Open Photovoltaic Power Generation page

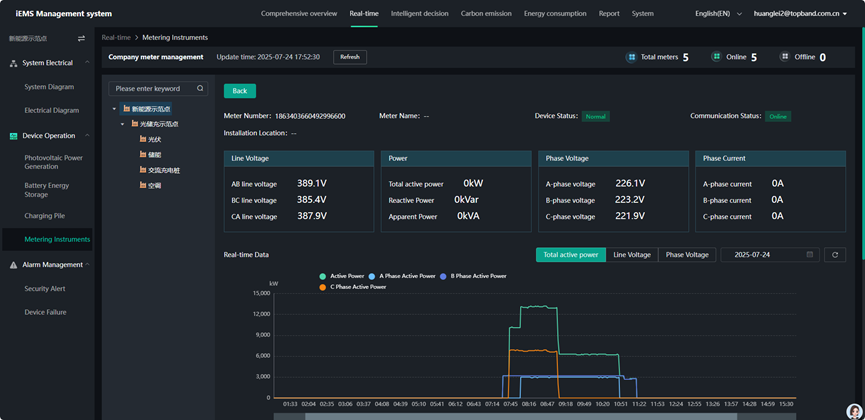(54, 162)
